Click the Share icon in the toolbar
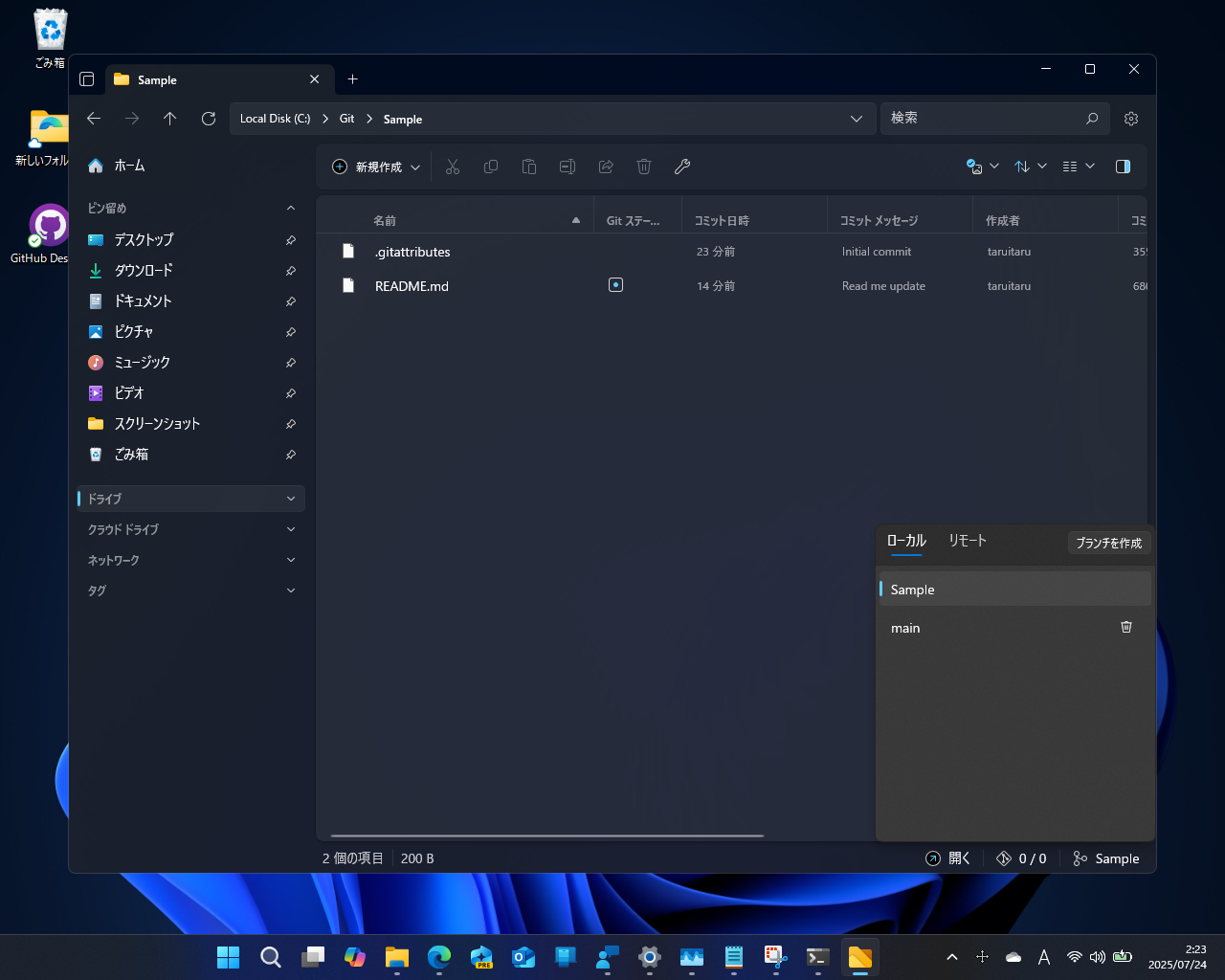 tap(605, 166)
